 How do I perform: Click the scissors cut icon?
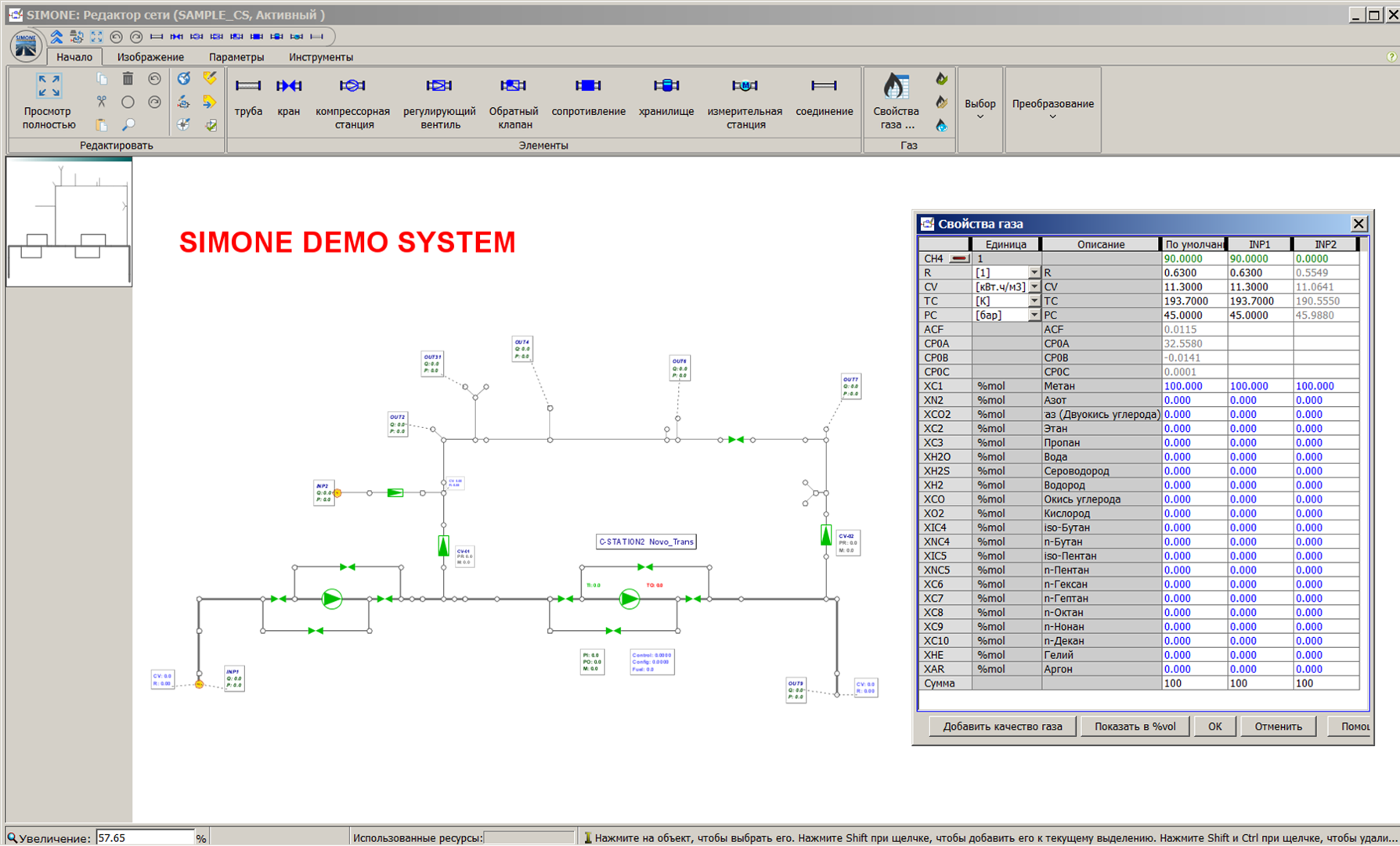point(102,102)
